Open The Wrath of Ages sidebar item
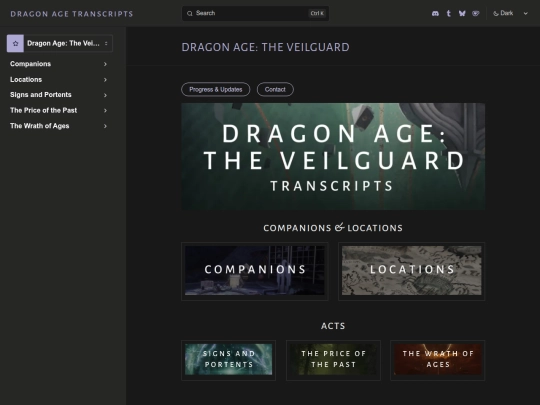This screenshot has width=540, height=405. (40, 126)
